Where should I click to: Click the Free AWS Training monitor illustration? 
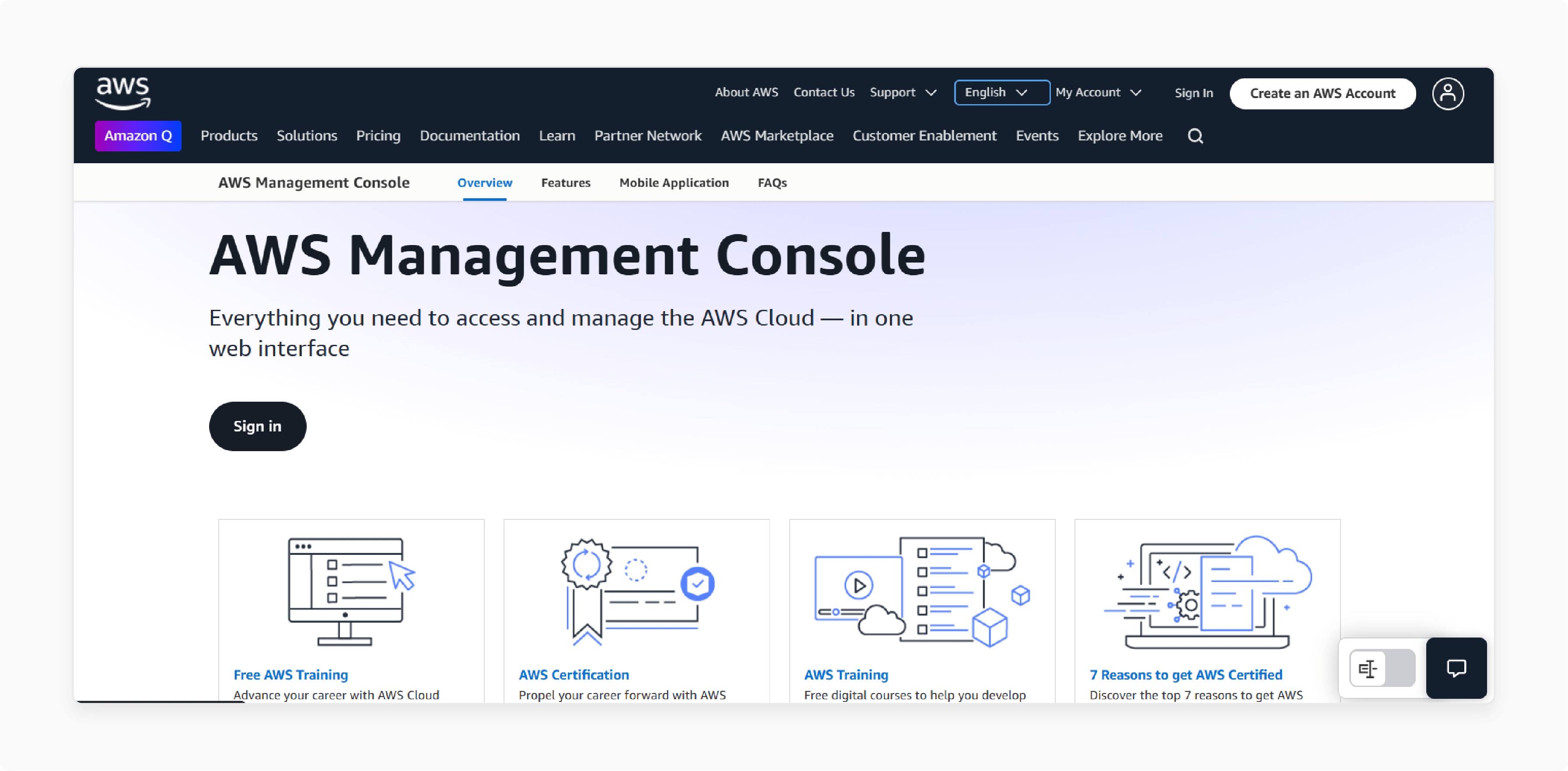tap(351, 591)
